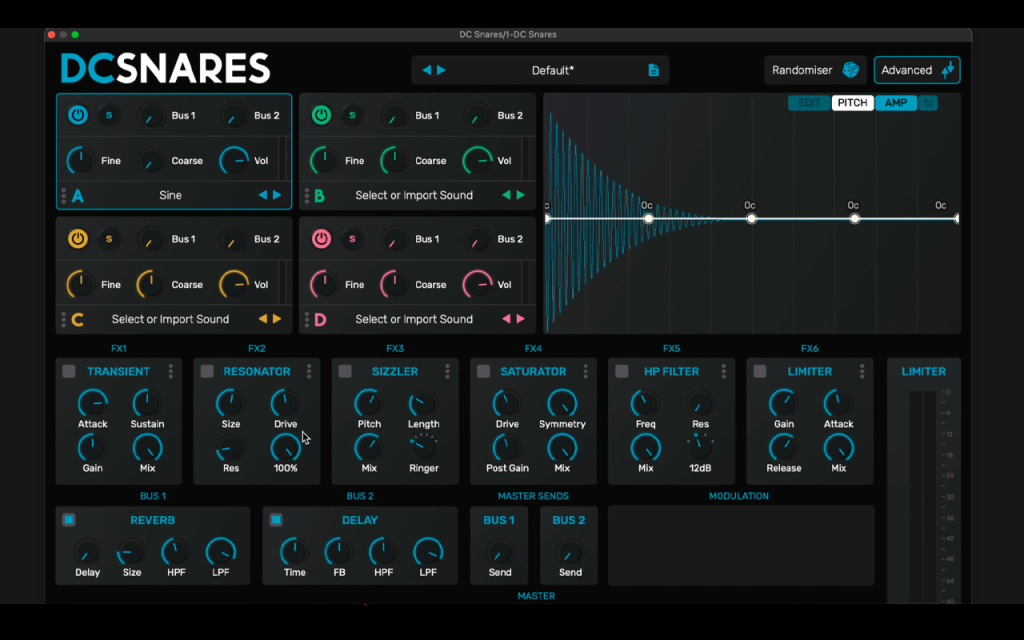Screen dimensions: 1024x640
Task: Disable the Reverb bus checkbox
Action: pyautogui.click(x=69, y=520)
